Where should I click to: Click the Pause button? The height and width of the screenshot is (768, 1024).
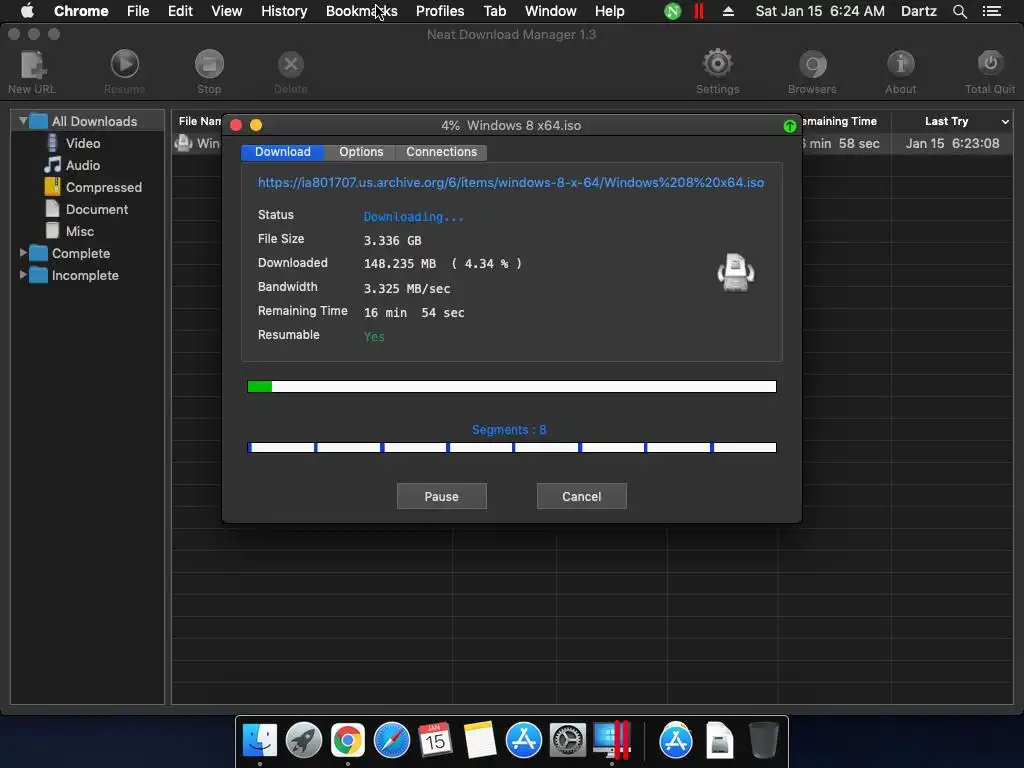(441, 496)
